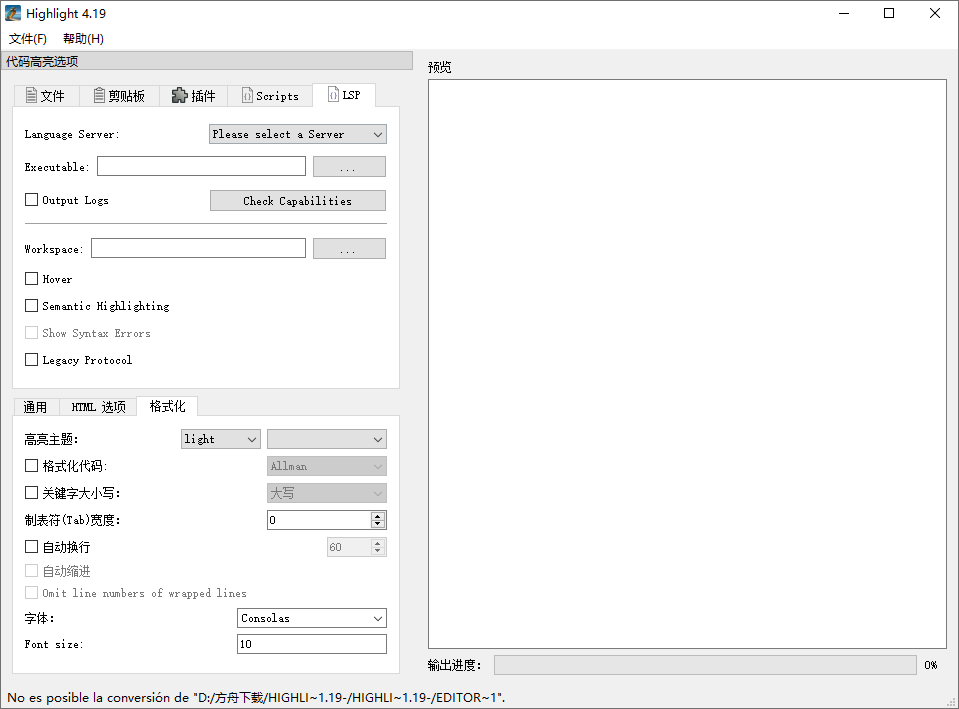Click the status bar conversion error message
The image size is (959, 709).
click(x=256, y=697)
